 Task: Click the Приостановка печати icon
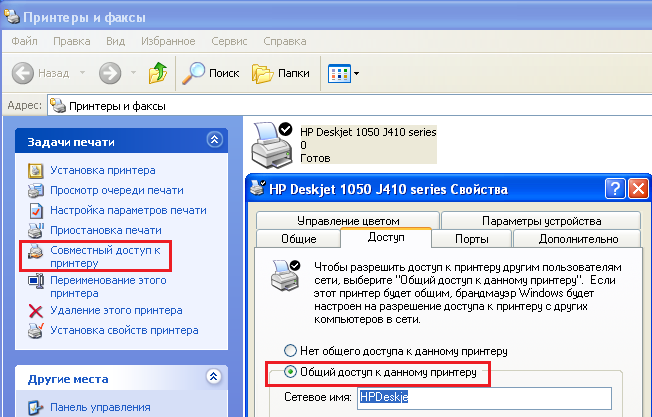36,230
